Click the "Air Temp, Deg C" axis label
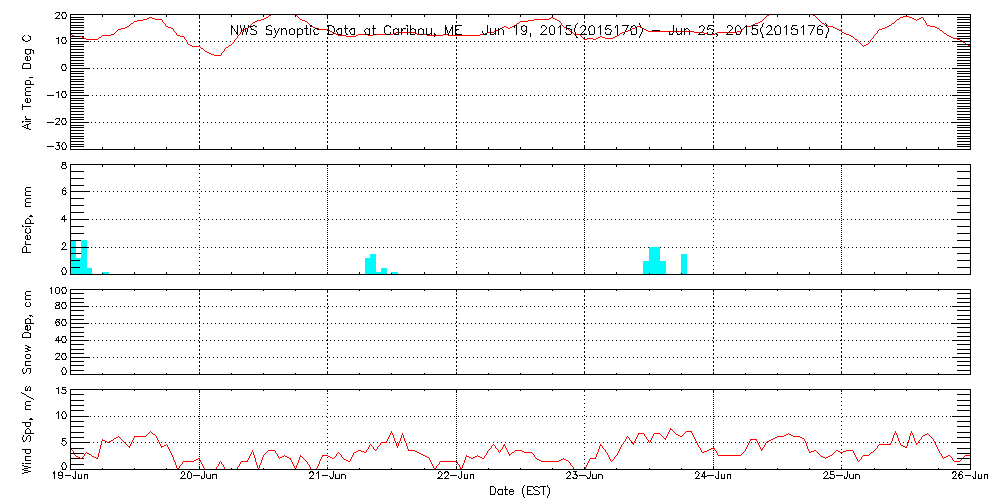This screenshot has height=500, width=1000. 28,81
